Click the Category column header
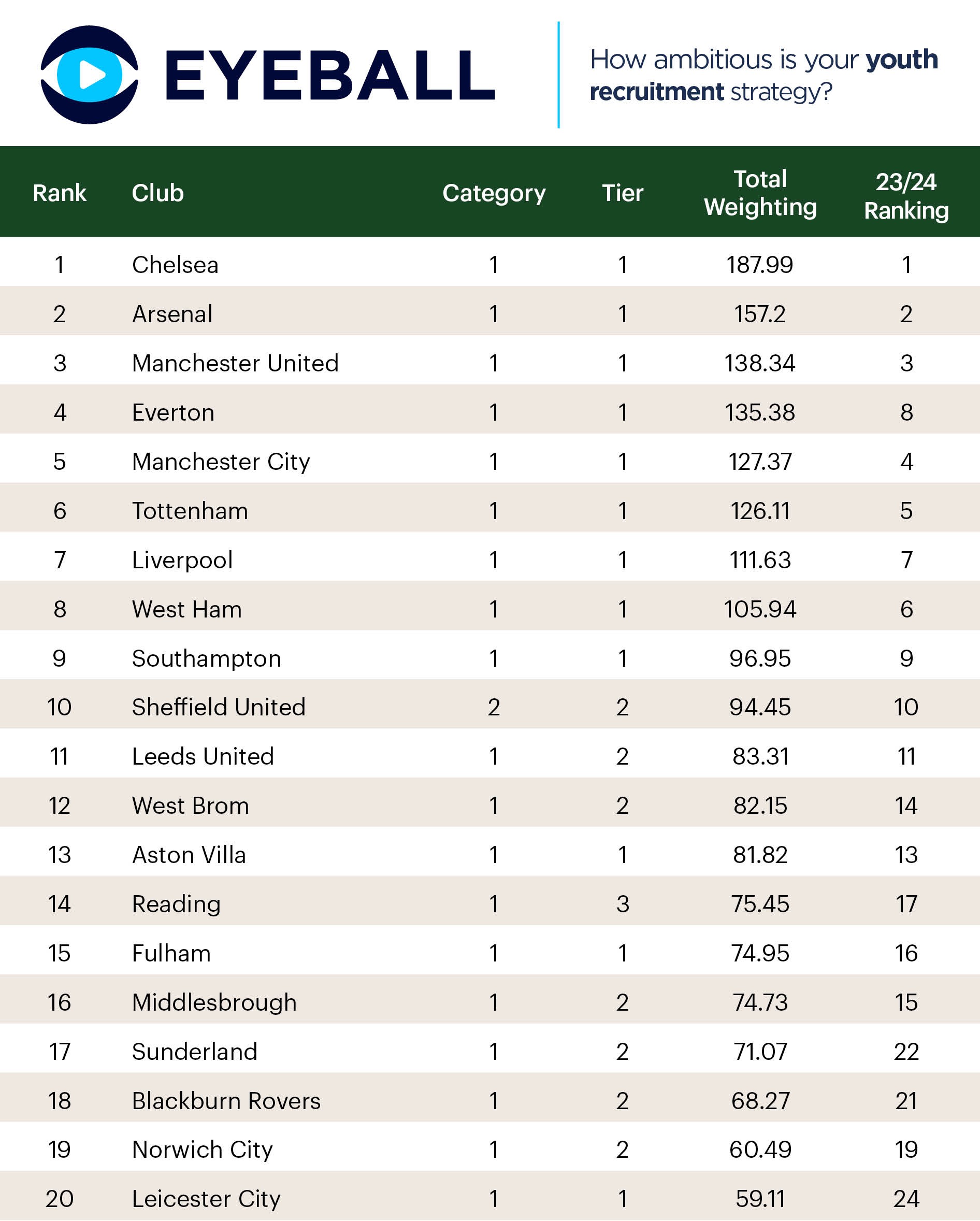 pos(494,193)
